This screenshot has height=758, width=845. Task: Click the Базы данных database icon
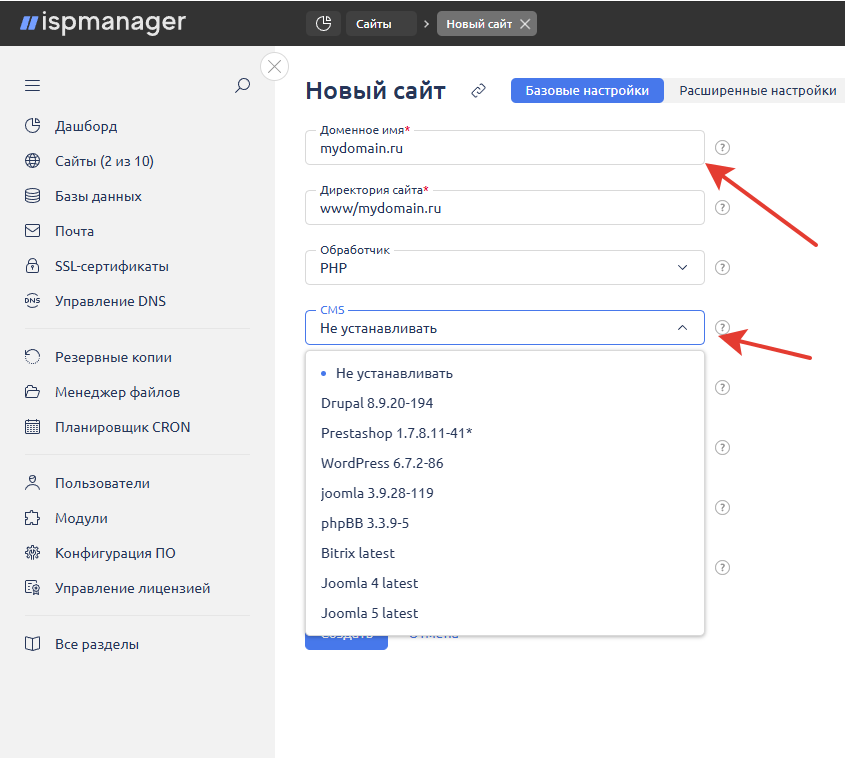pos(32,196)
